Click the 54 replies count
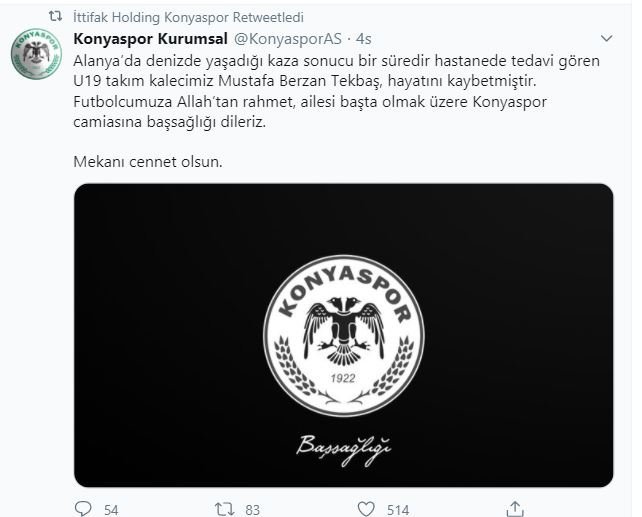 (111, 510)
